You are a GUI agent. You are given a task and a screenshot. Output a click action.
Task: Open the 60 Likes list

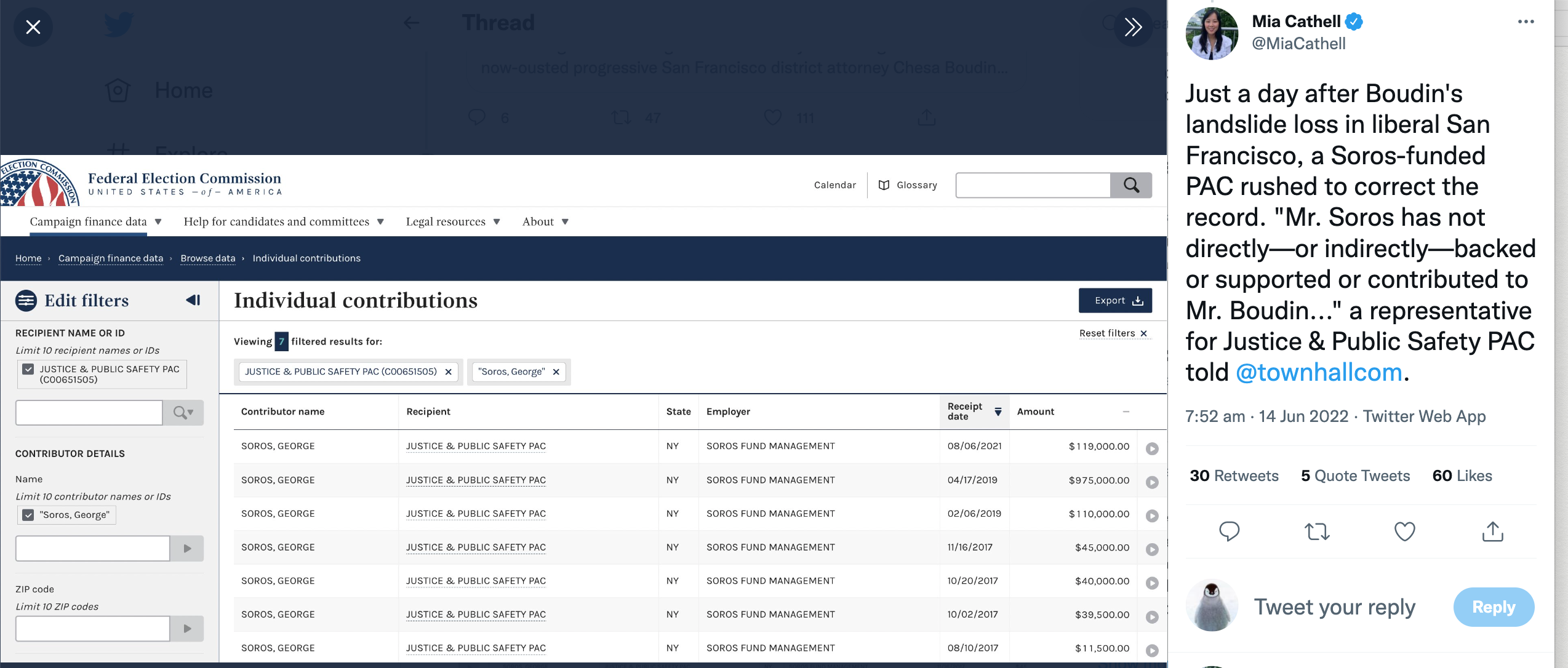1462,476
